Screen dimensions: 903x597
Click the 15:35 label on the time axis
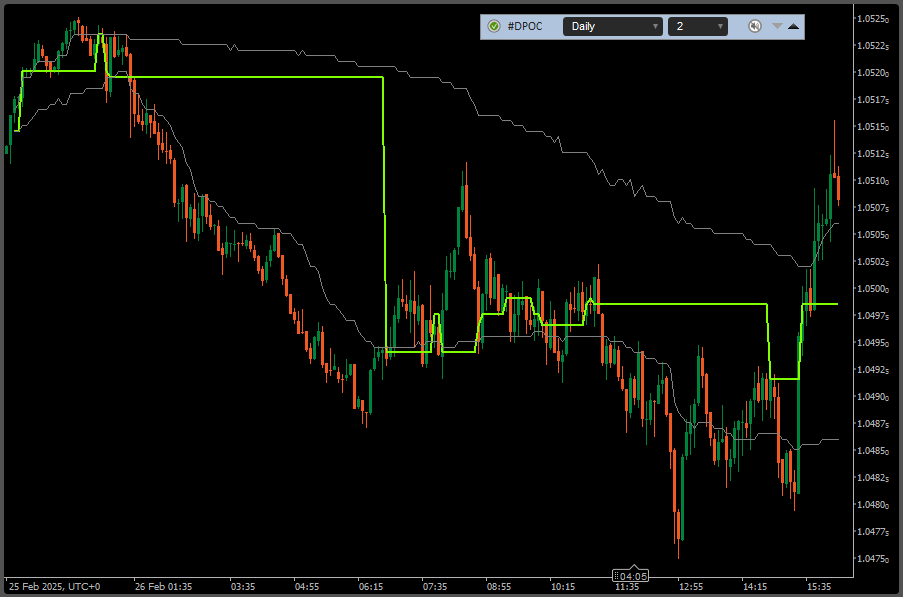820,587
